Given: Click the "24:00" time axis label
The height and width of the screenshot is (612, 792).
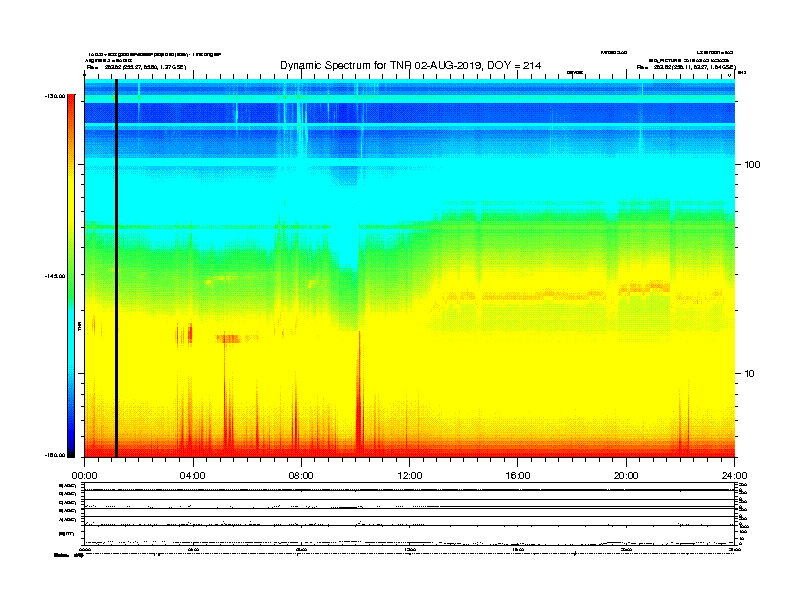Looking at the screenshot, I should coord(734,476).
